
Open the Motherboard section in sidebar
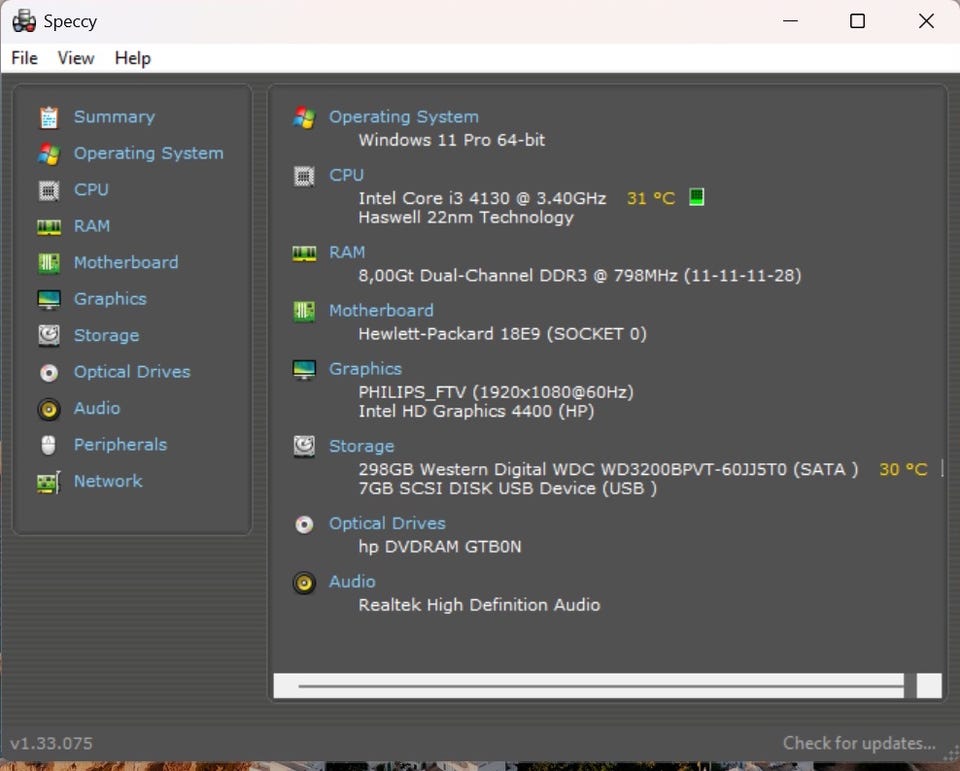[126, 263]
